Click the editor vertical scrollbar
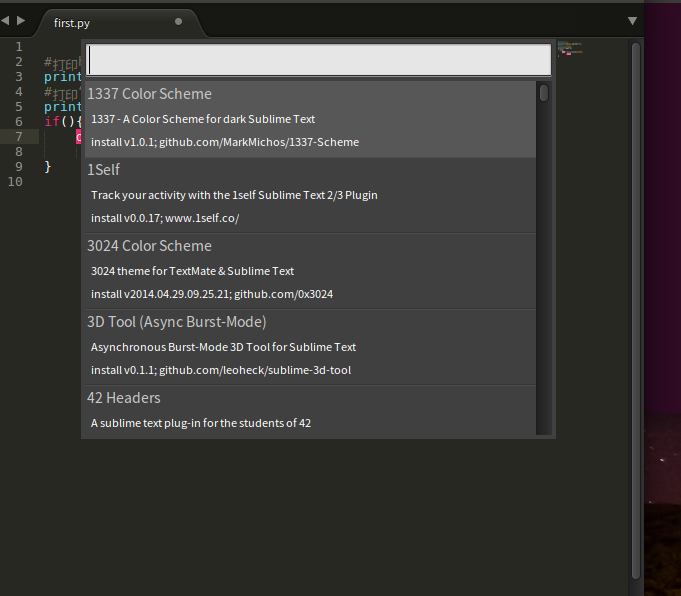This screenshot has height=596, width=681. pyautogui.click(x=636, y=310)
